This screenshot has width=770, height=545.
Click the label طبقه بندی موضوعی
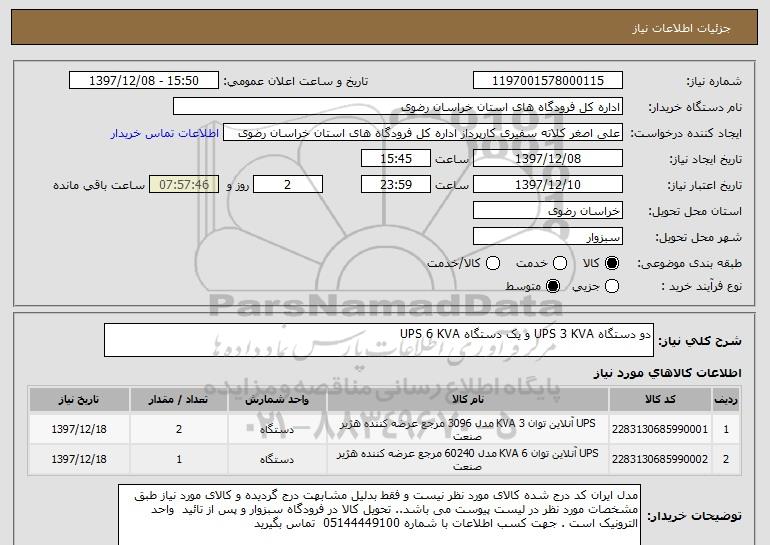[689, 263]
